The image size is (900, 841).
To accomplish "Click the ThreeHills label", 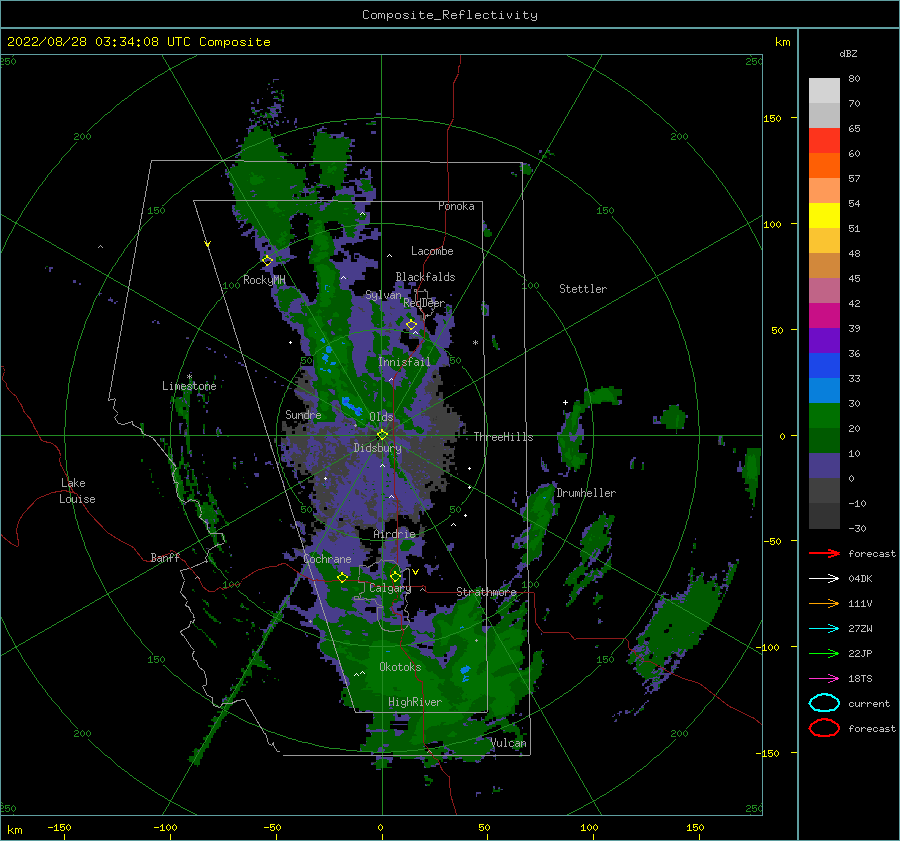I will [x=503, y=437].
